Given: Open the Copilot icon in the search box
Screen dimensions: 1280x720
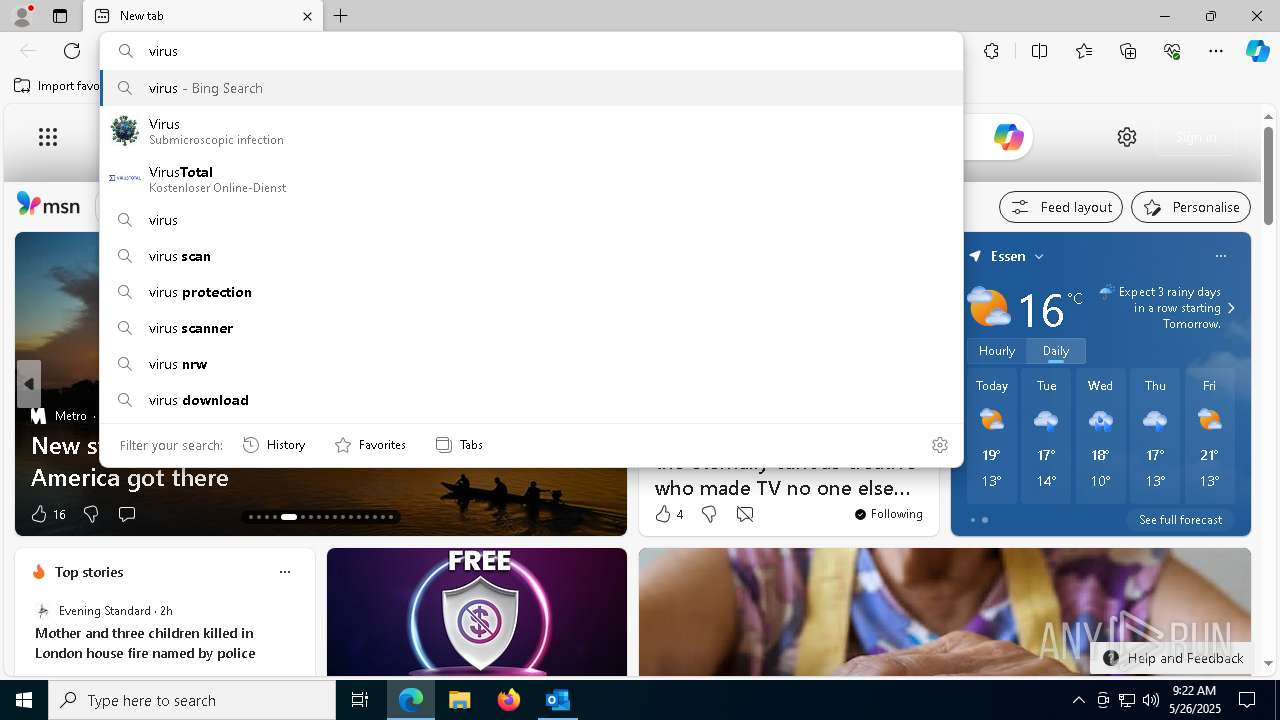Looking at the screenshot, I should tap(1008, 137).
